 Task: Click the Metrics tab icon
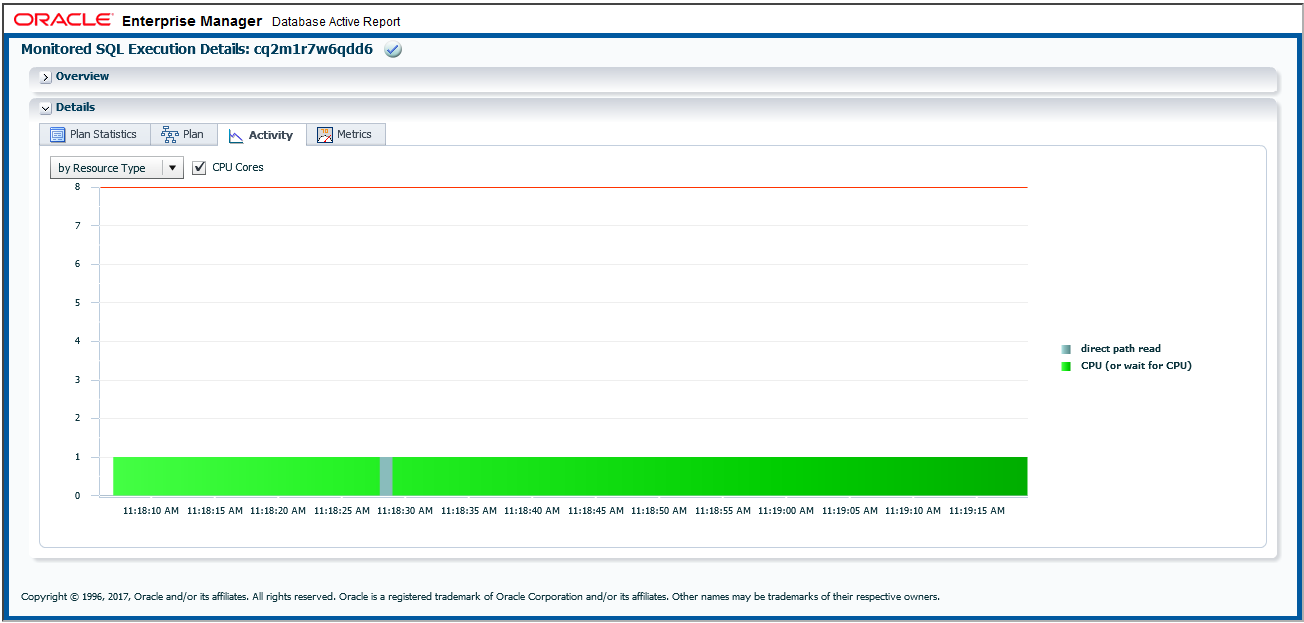point(325,135)
